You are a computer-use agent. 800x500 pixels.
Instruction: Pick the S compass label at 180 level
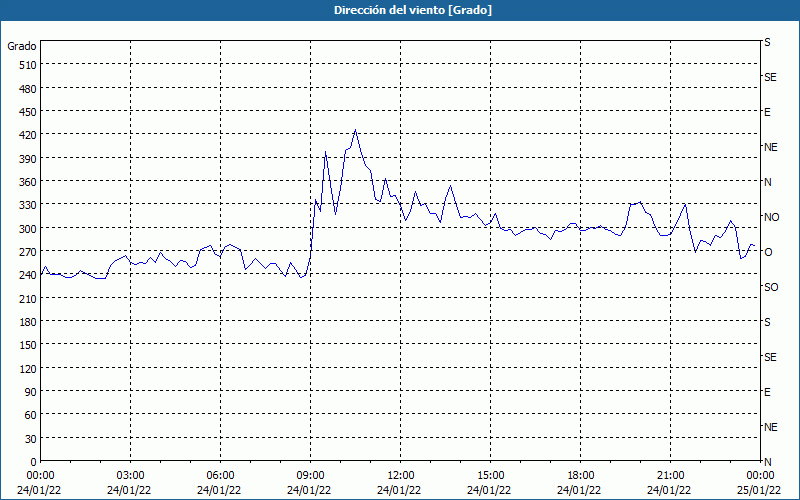point(767,322)
